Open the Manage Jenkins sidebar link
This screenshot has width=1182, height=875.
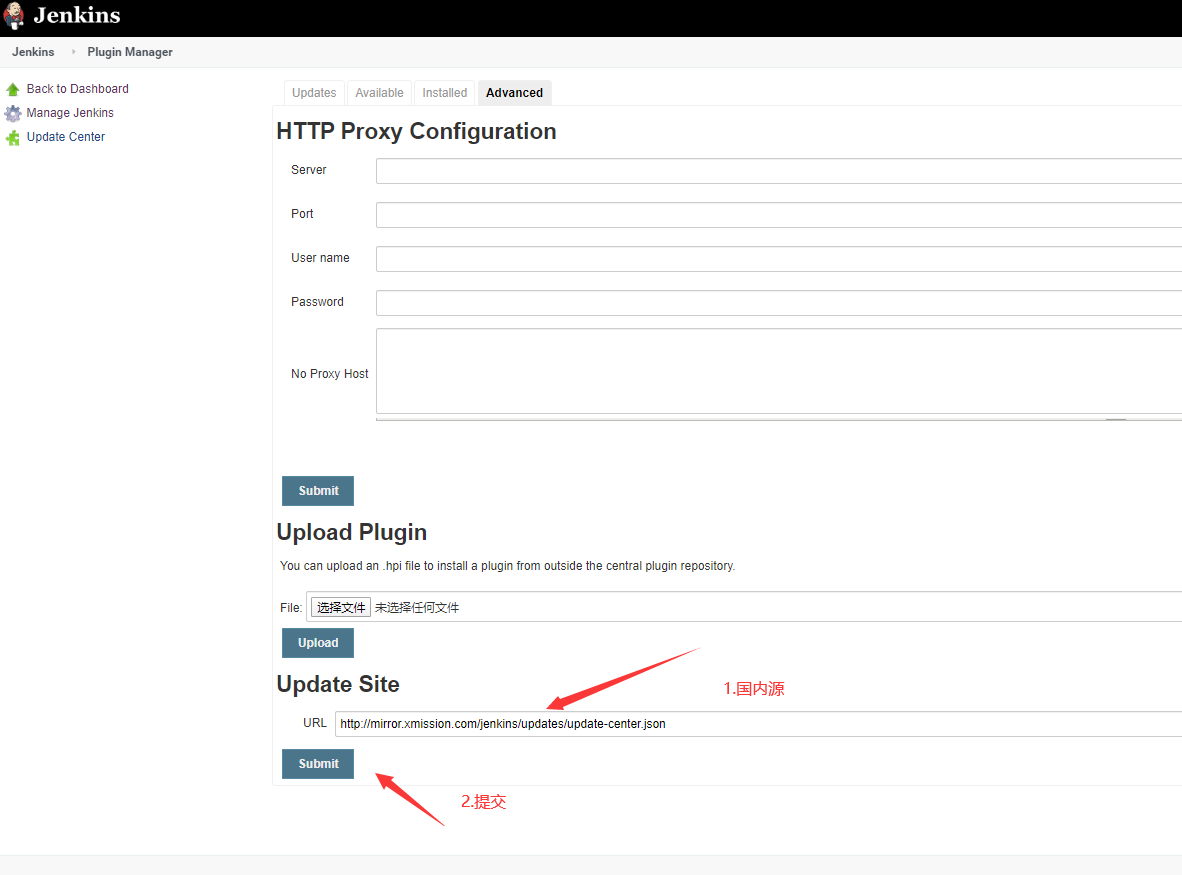[70, 113]
